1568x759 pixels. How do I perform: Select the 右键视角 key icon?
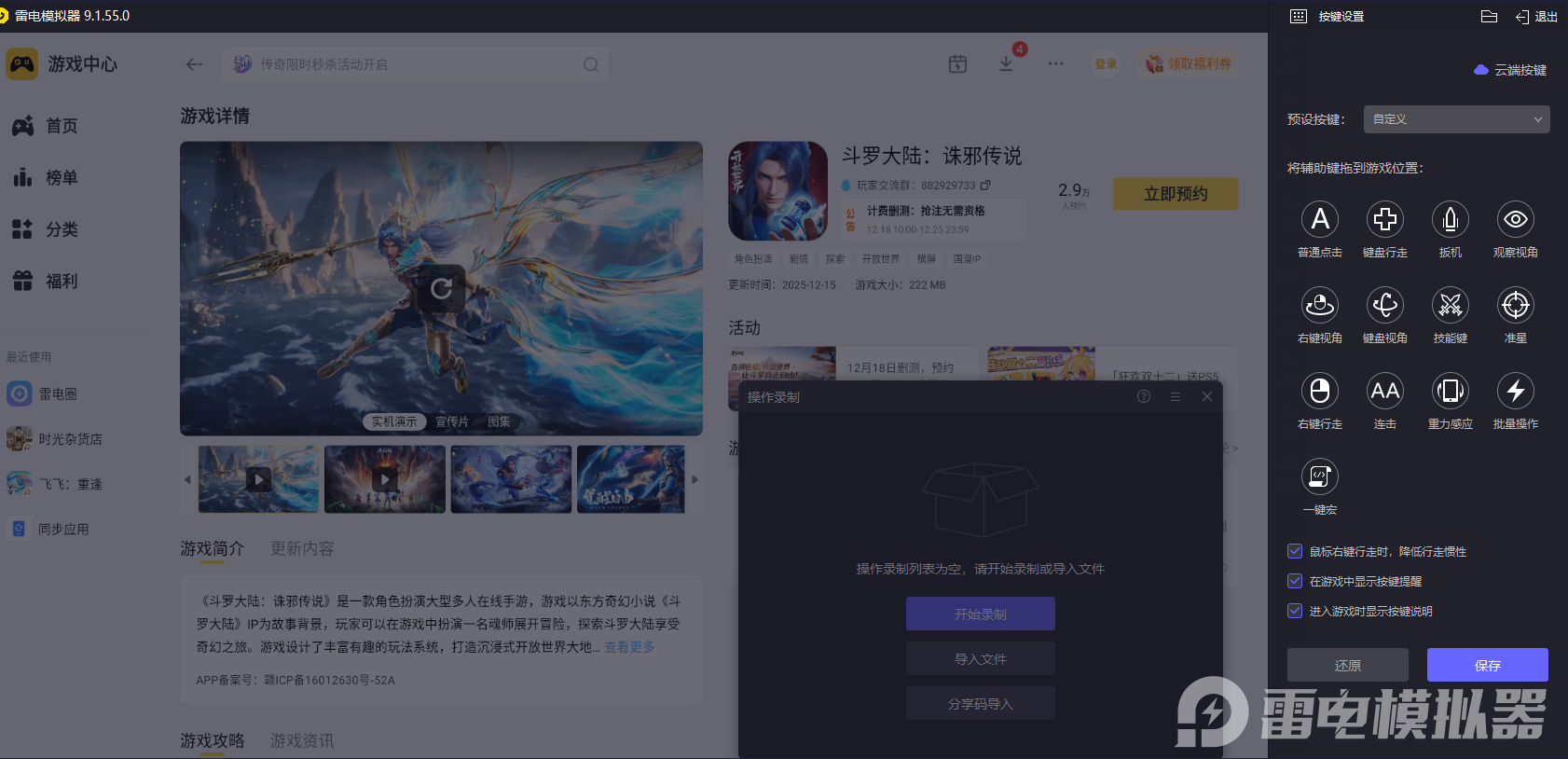point(1320,305)
